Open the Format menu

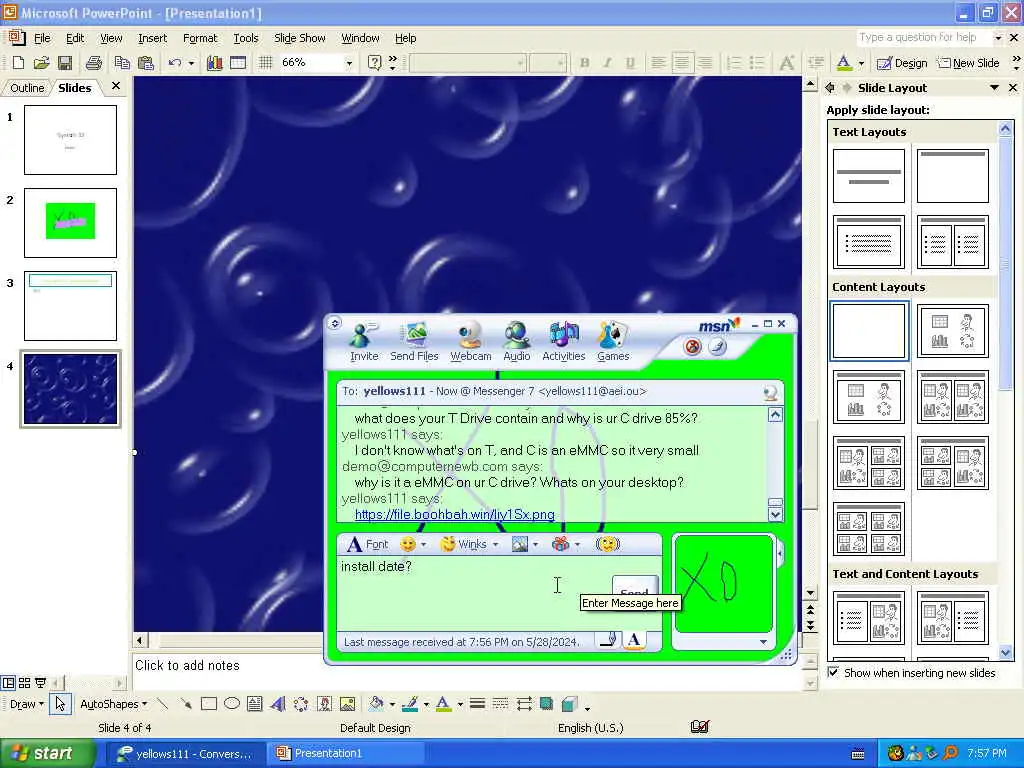pos(200,39)
